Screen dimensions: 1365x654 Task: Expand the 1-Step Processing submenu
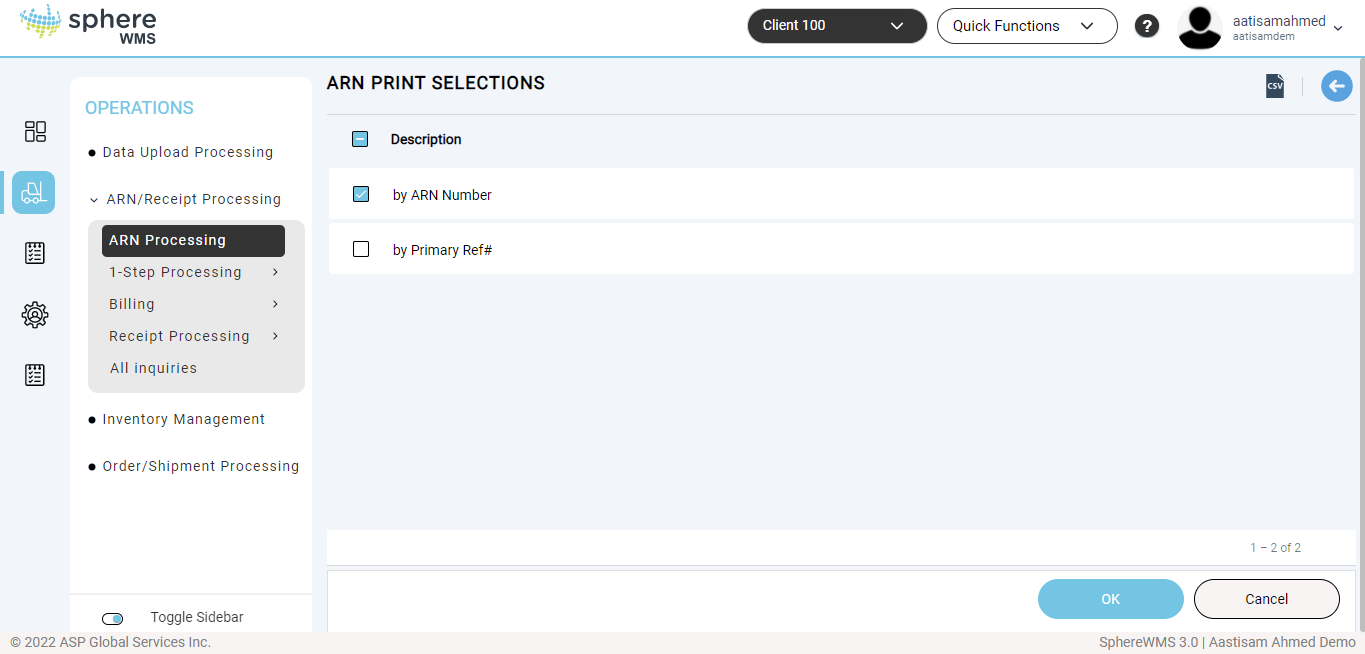tap(194, 272)
